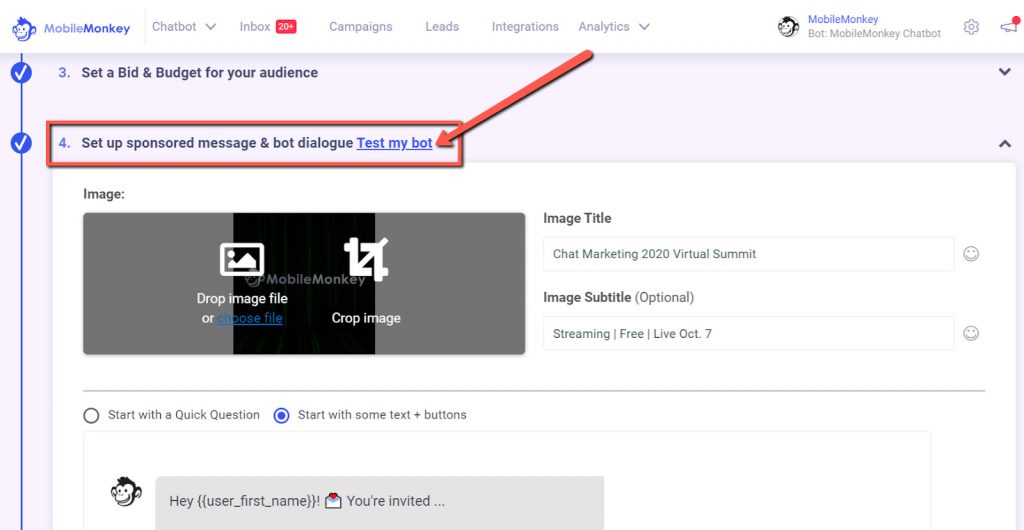The image size is (1024, 530).
Task: Click the image upload picture icon
Action: click(242, 259)
